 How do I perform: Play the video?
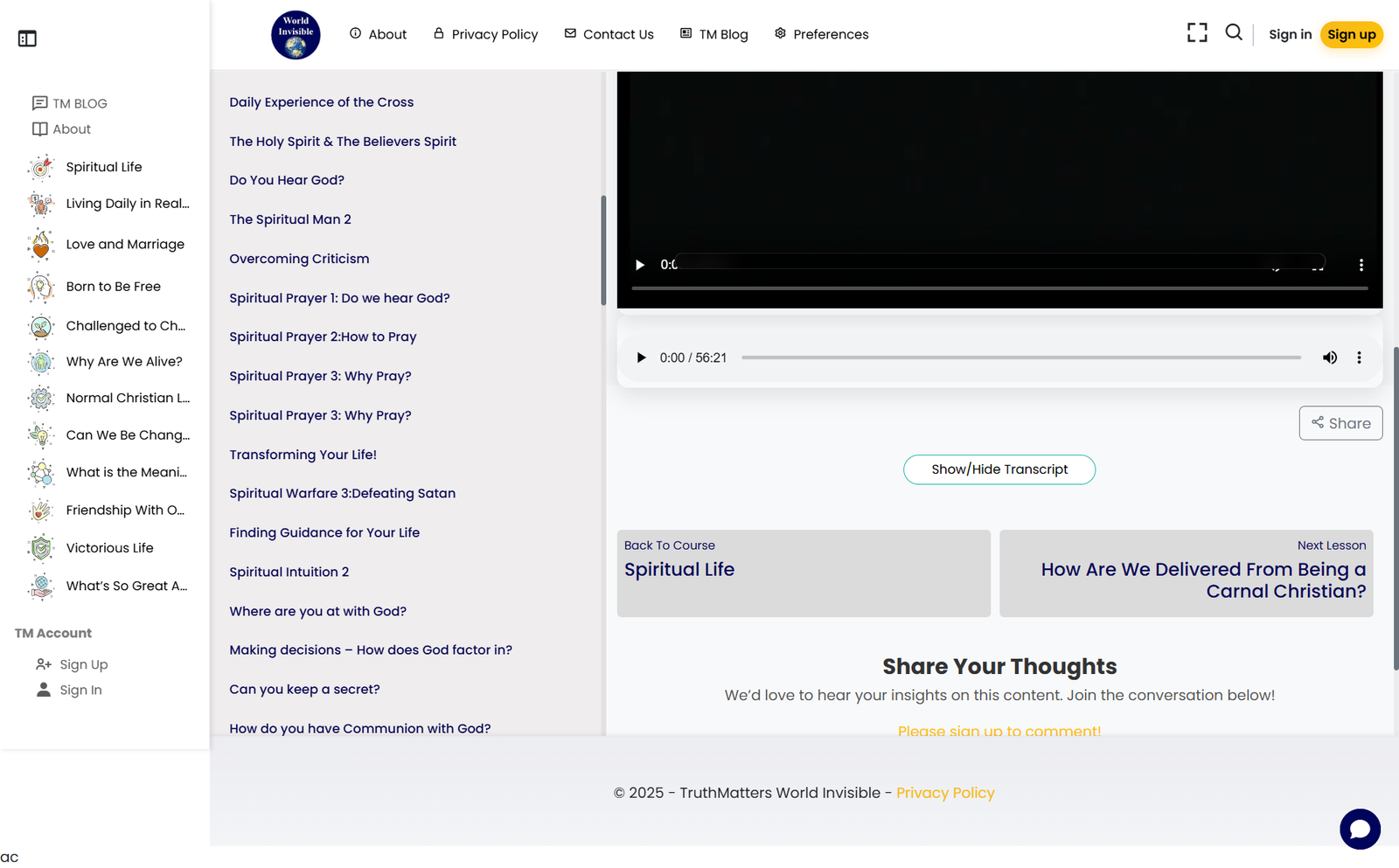pos(640,265)
